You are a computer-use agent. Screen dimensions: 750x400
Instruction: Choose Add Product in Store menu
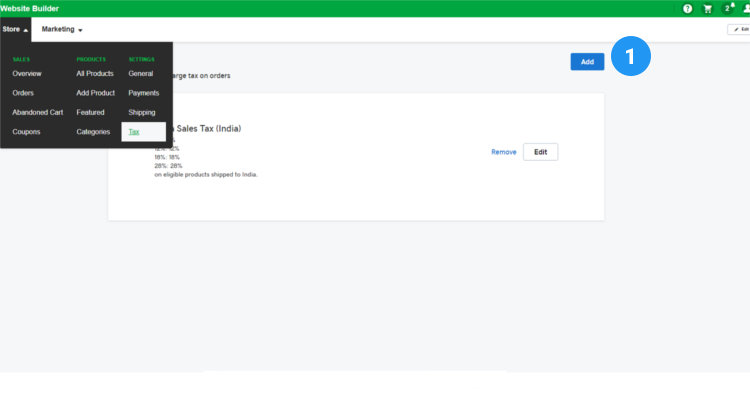point(95,93)
